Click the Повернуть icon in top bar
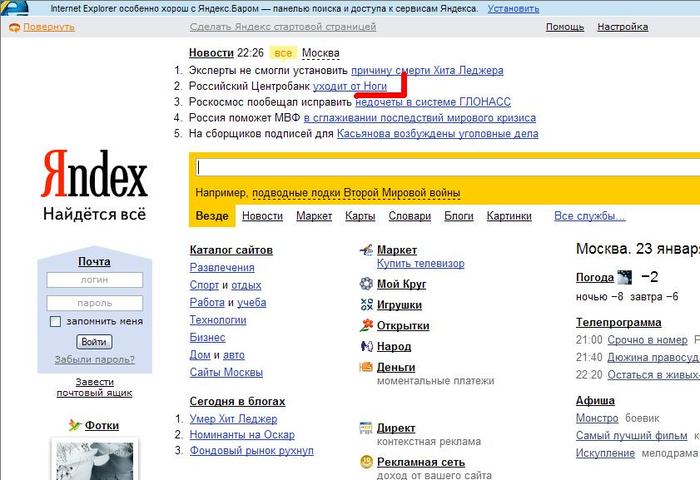 point(14,27)
